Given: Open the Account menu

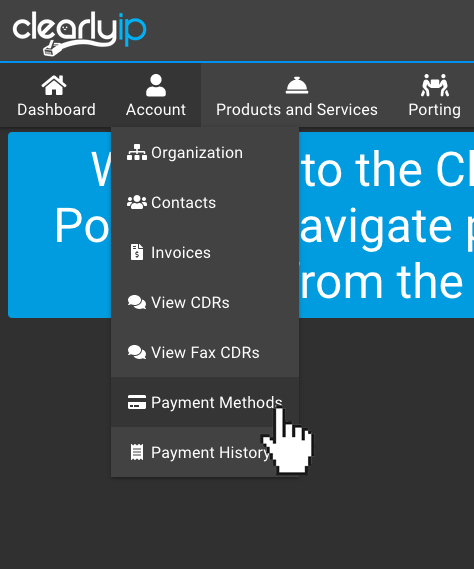Looking at the screenshot, I should coord(156,95).
